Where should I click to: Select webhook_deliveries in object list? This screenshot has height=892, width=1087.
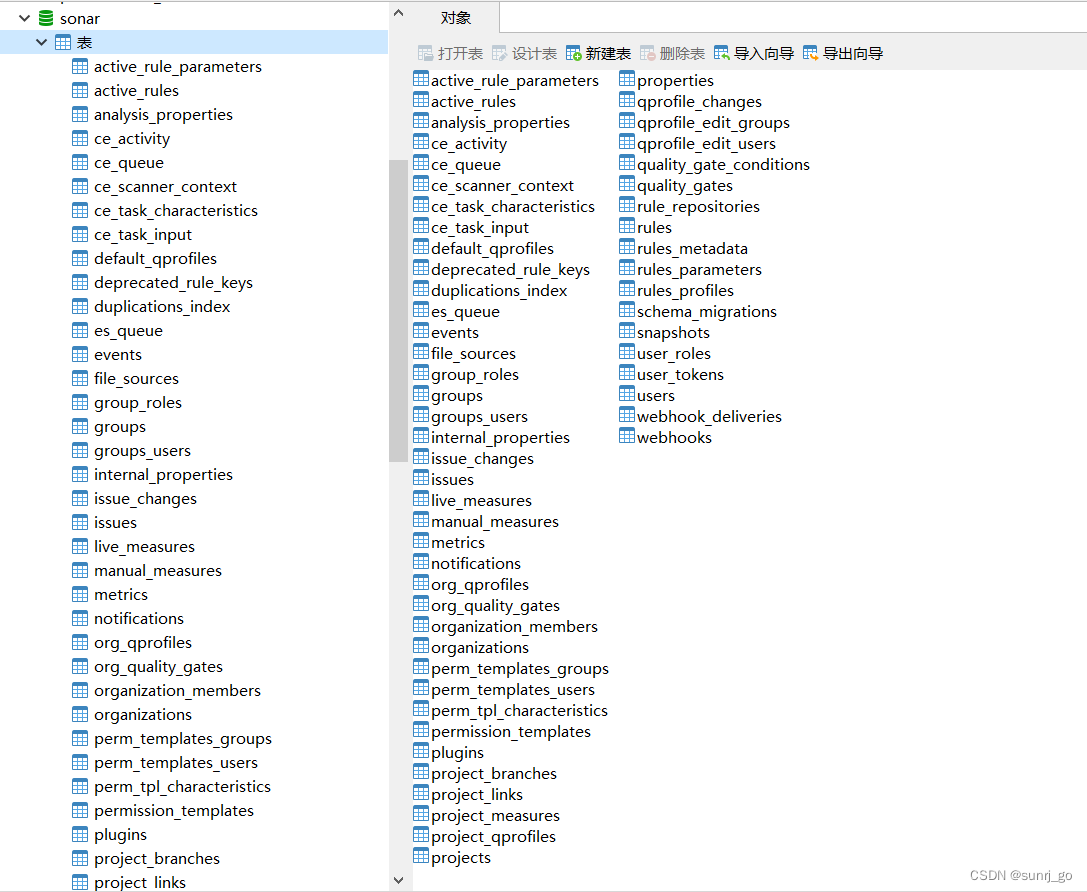click(x=709, y=417)
